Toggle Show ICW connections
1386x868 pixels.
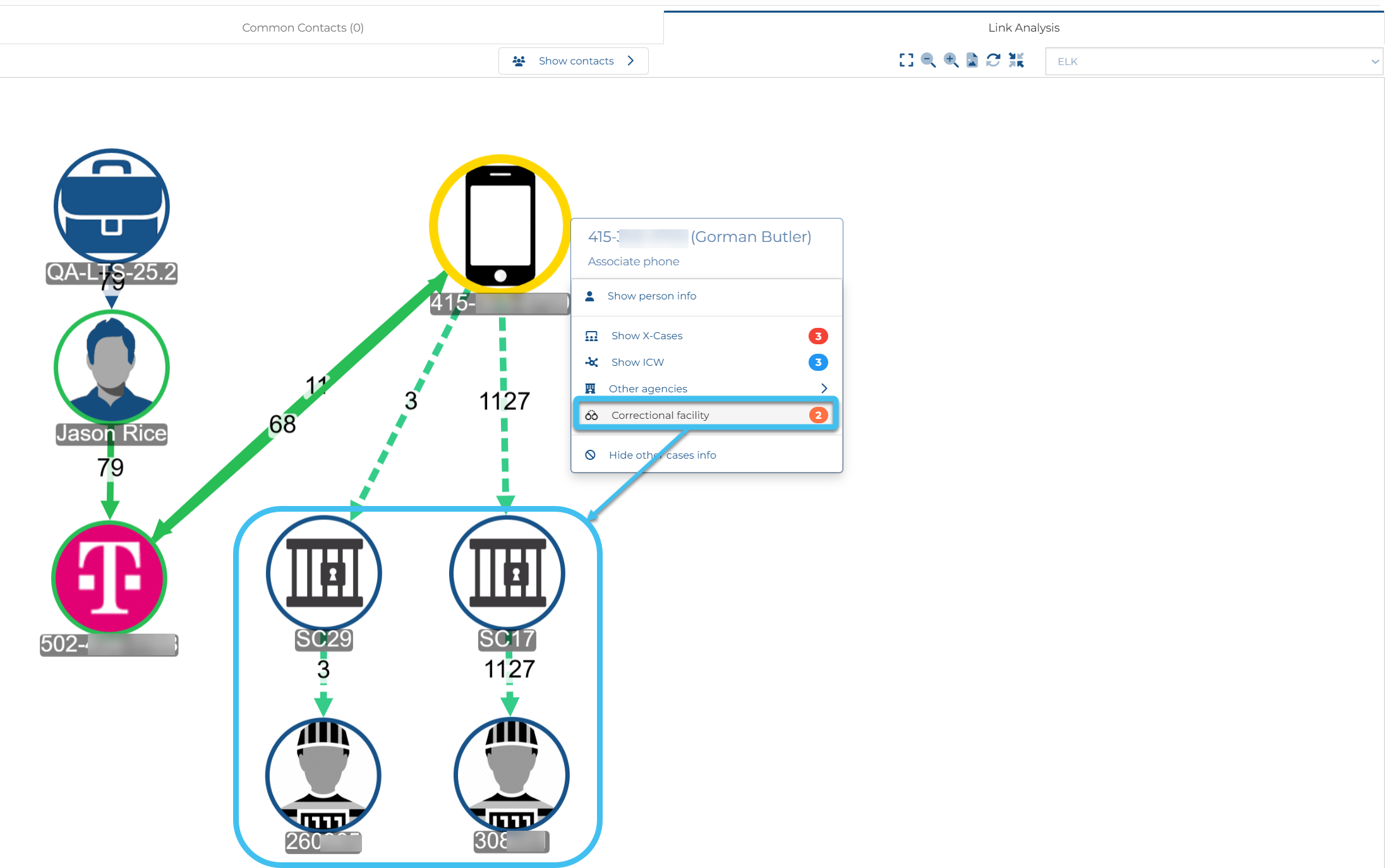tap(637, 363)
